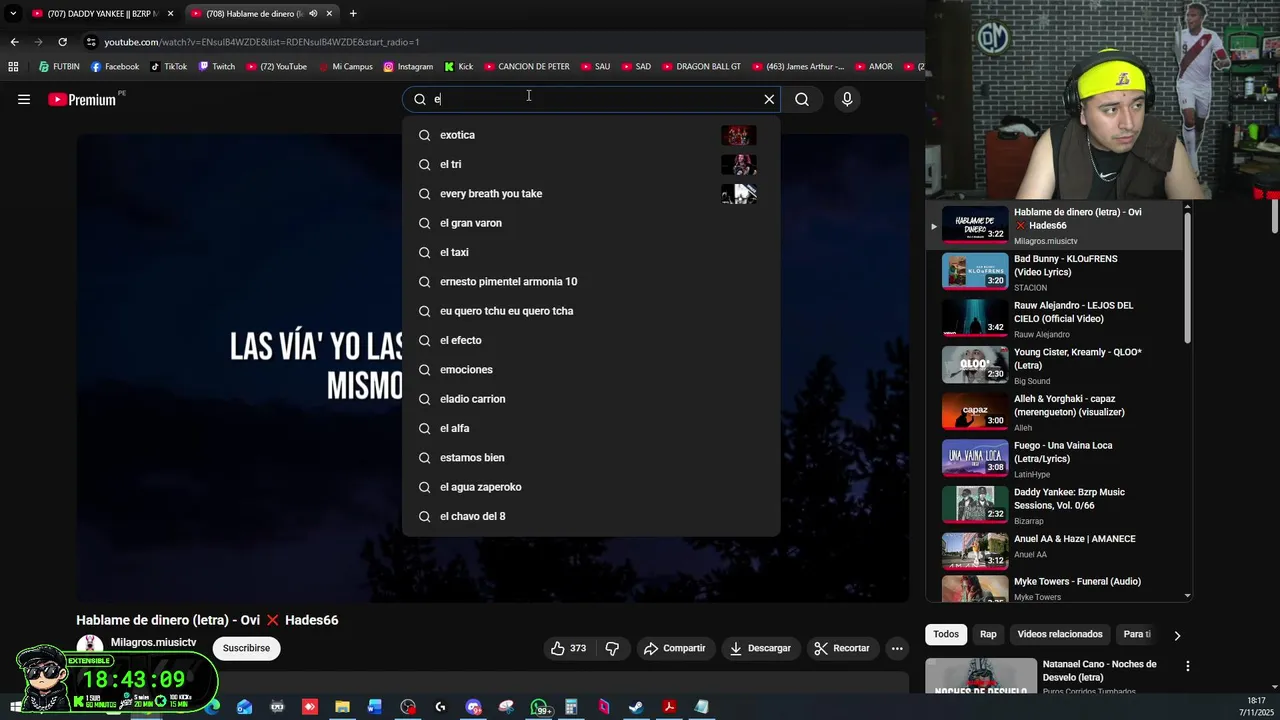Open TikTok bookmark
This screenshot has width=1280, height=720.
click(x=169, y=67)
